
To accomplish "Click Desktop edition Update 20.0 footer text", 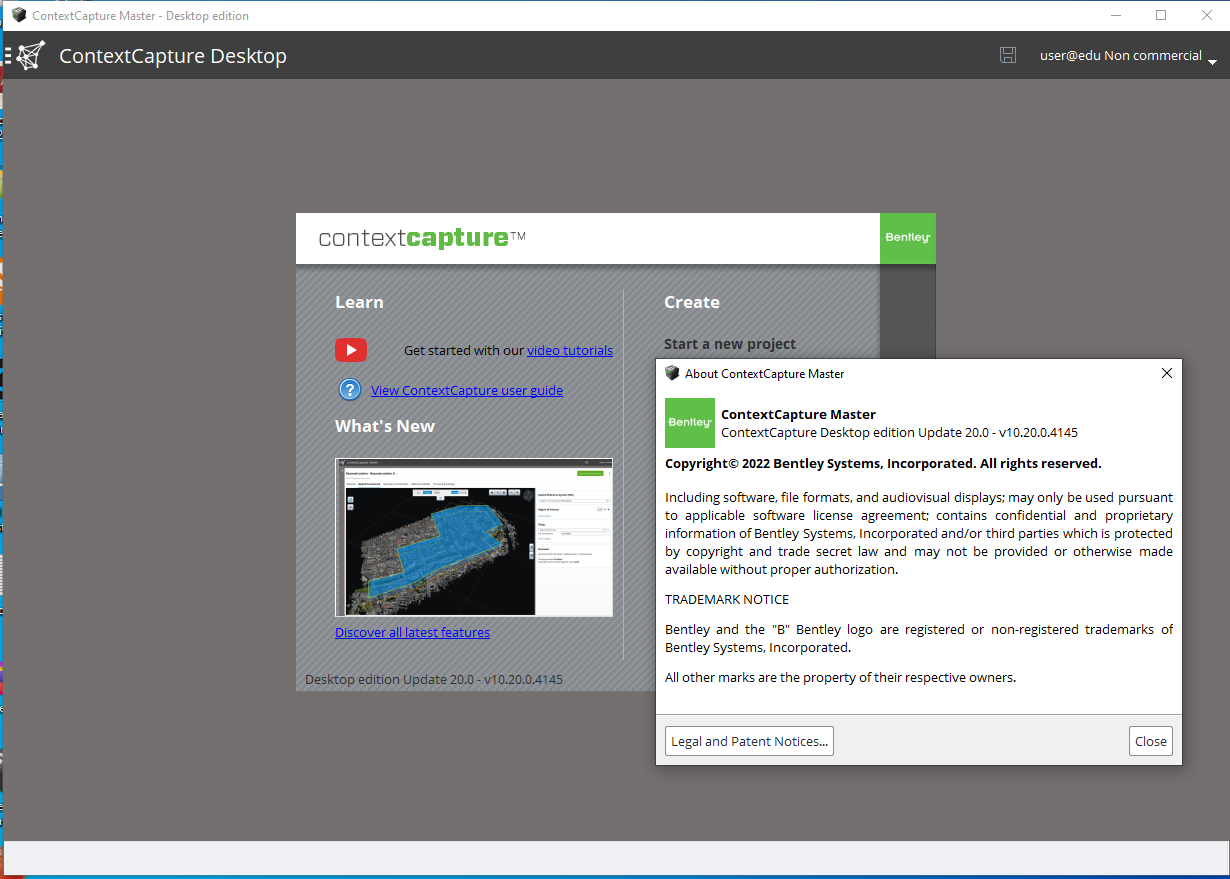I will [x=434, y=680].
